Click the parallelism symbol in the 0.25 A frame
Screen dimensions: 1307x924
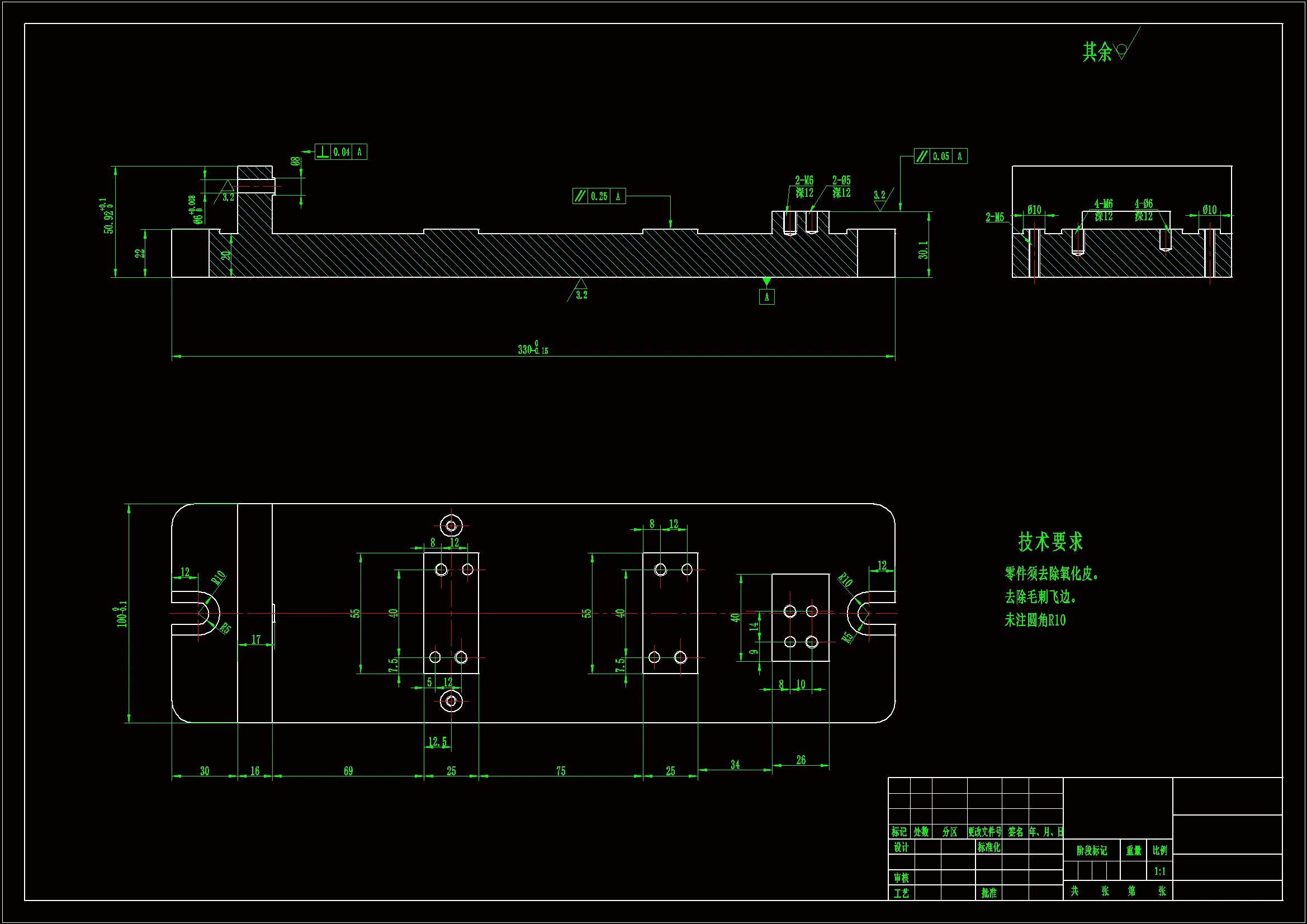pyautogui.click(x=580, y=196)
